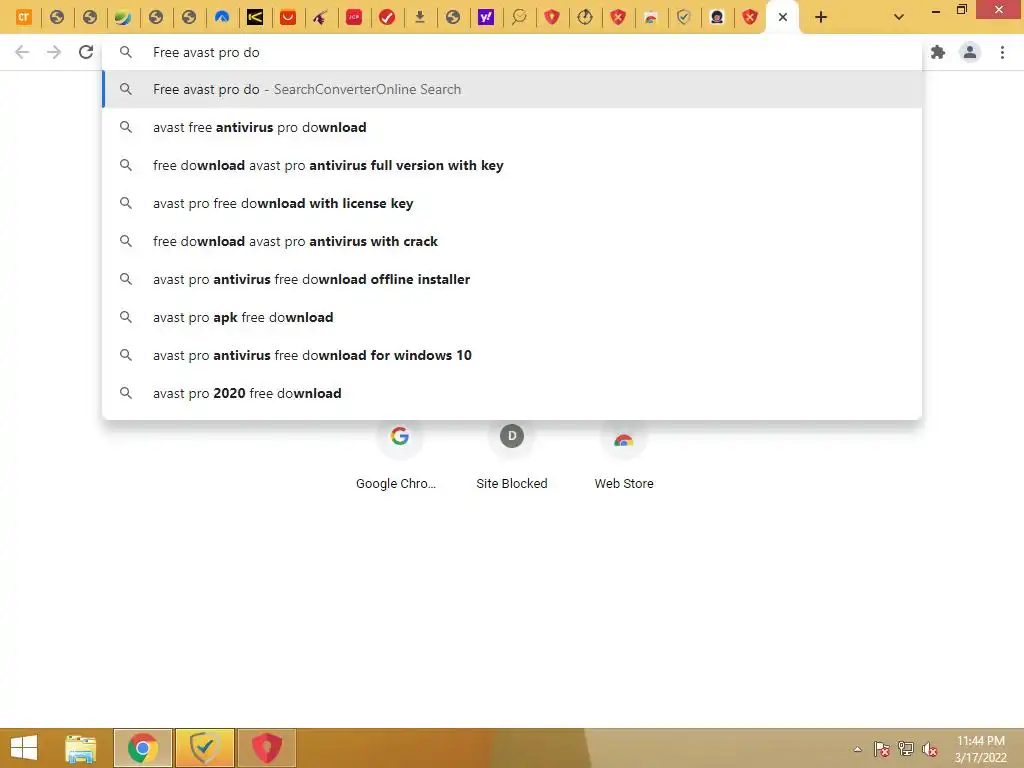Switch to the orange CR tab
1024x768 pixels.
click(24, 17)
